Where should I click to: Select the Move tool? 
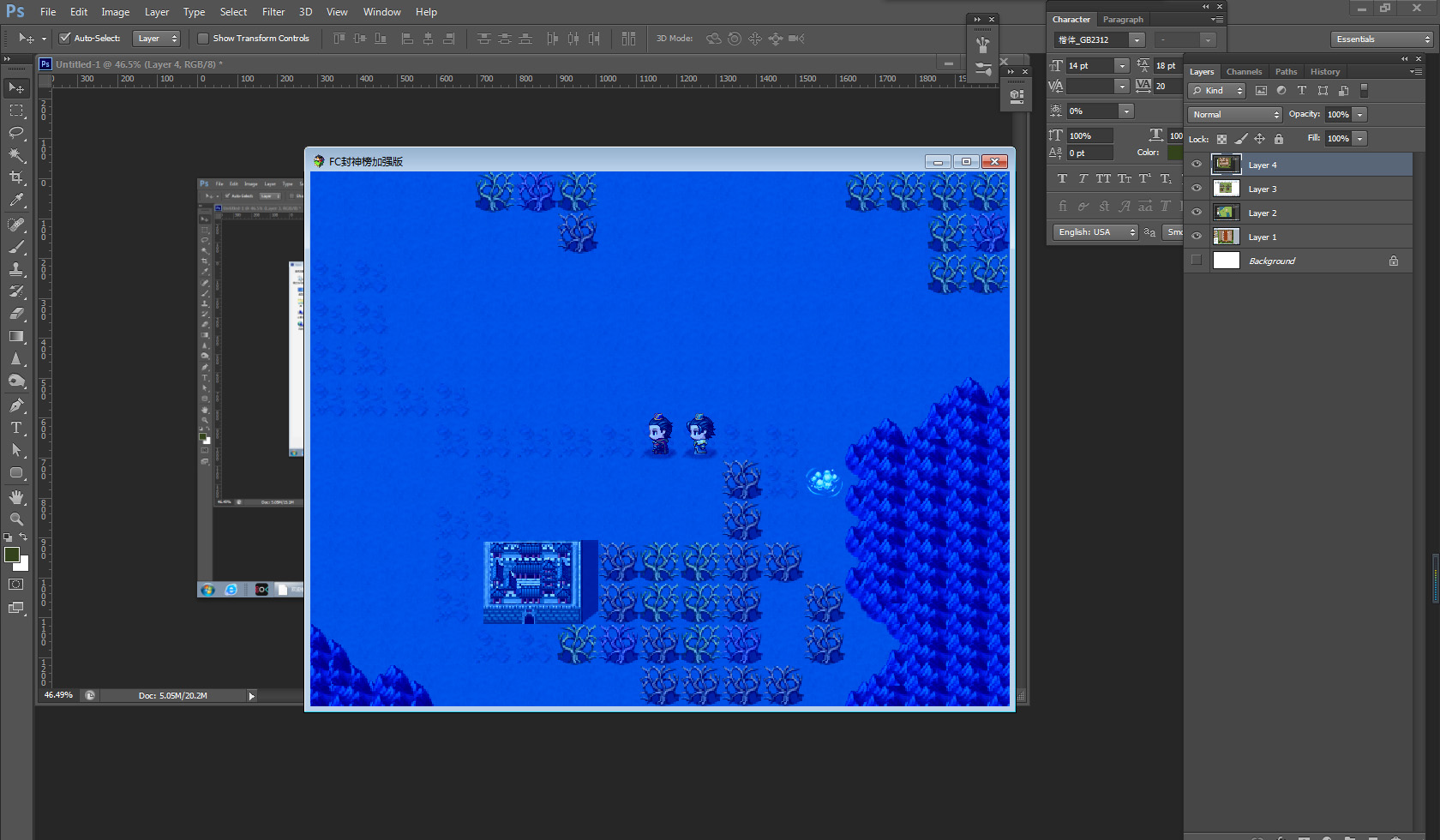click(x=16, y=87)
